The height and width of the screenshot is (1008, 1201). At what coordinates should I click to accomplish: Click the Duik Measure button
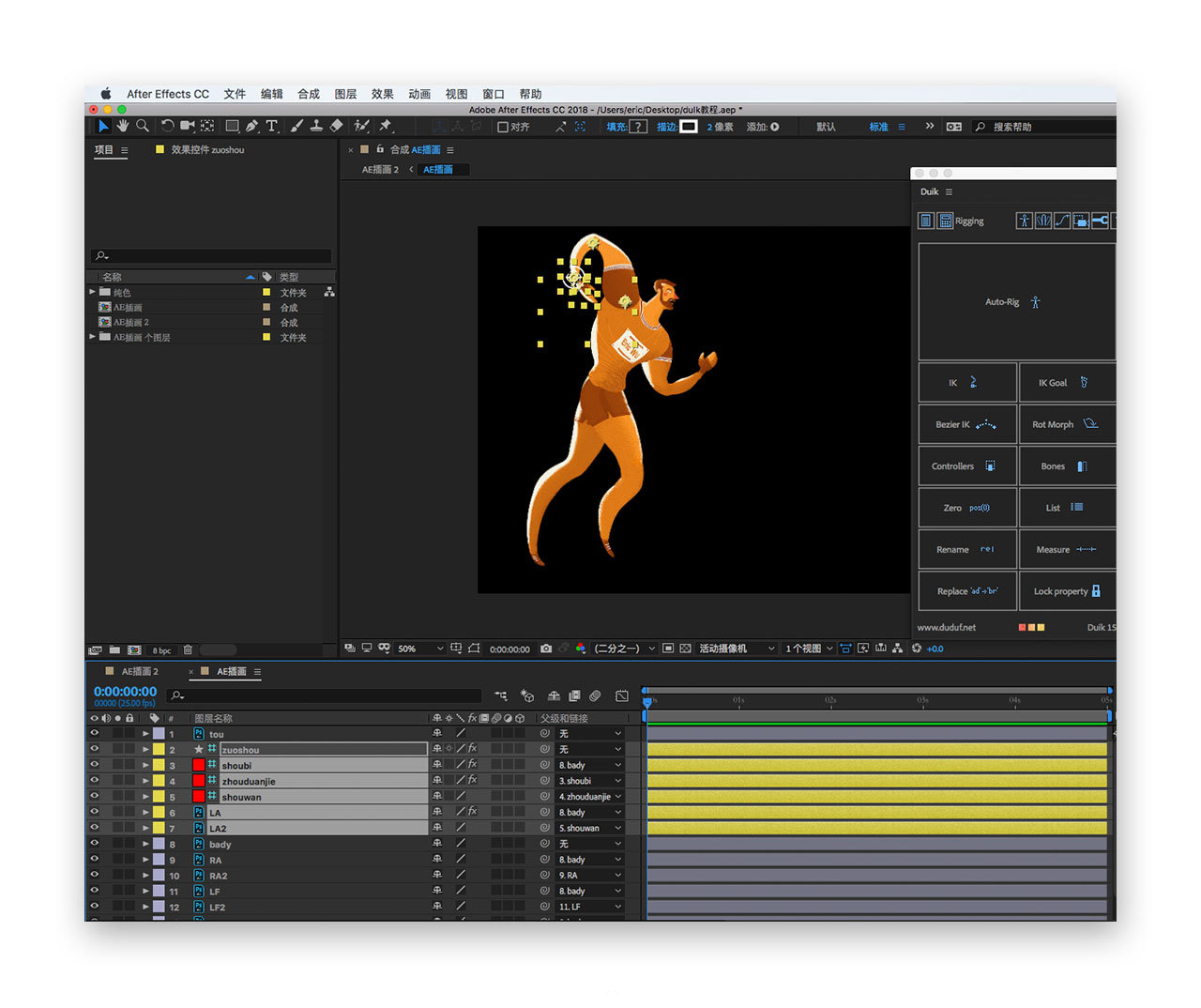point(1067,550)
